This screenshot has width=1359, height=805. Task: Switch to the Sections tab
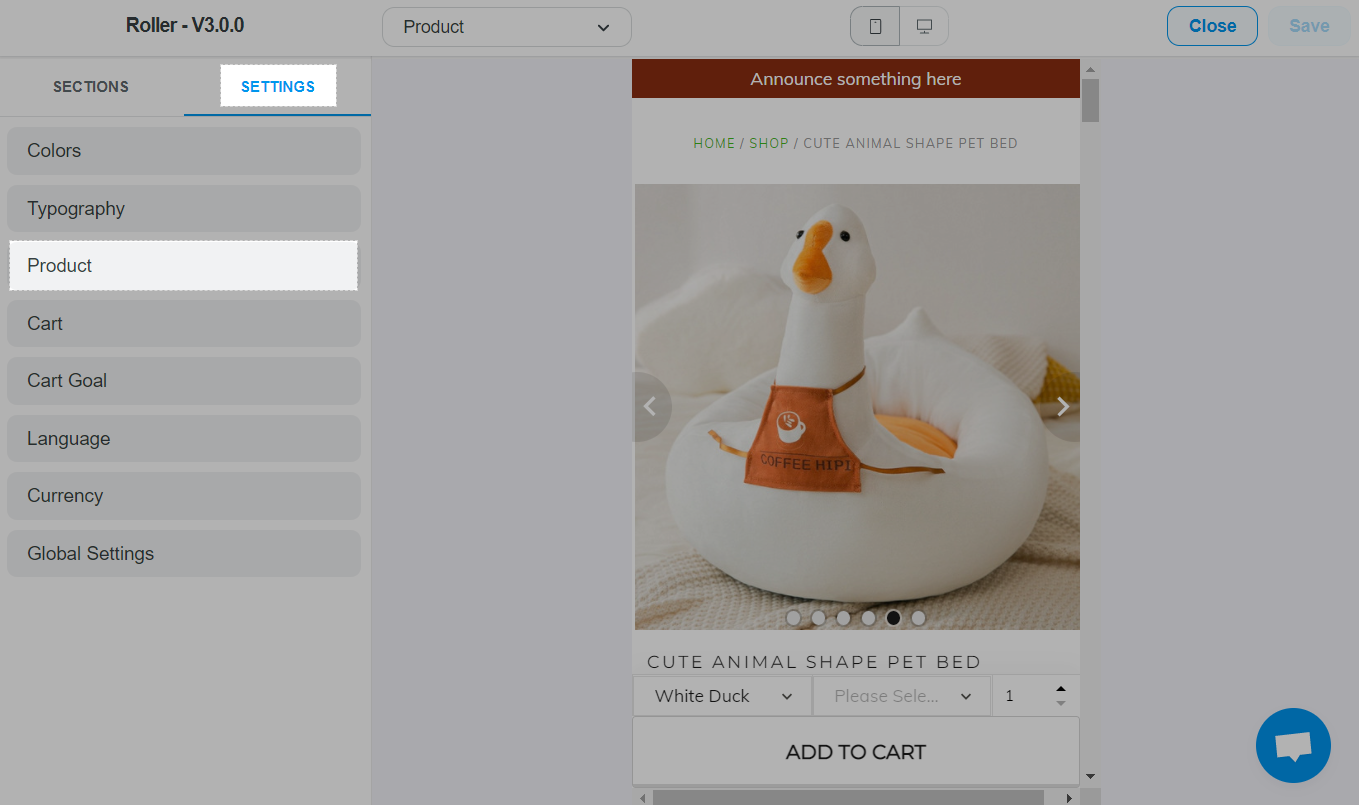tap(91, 87)
